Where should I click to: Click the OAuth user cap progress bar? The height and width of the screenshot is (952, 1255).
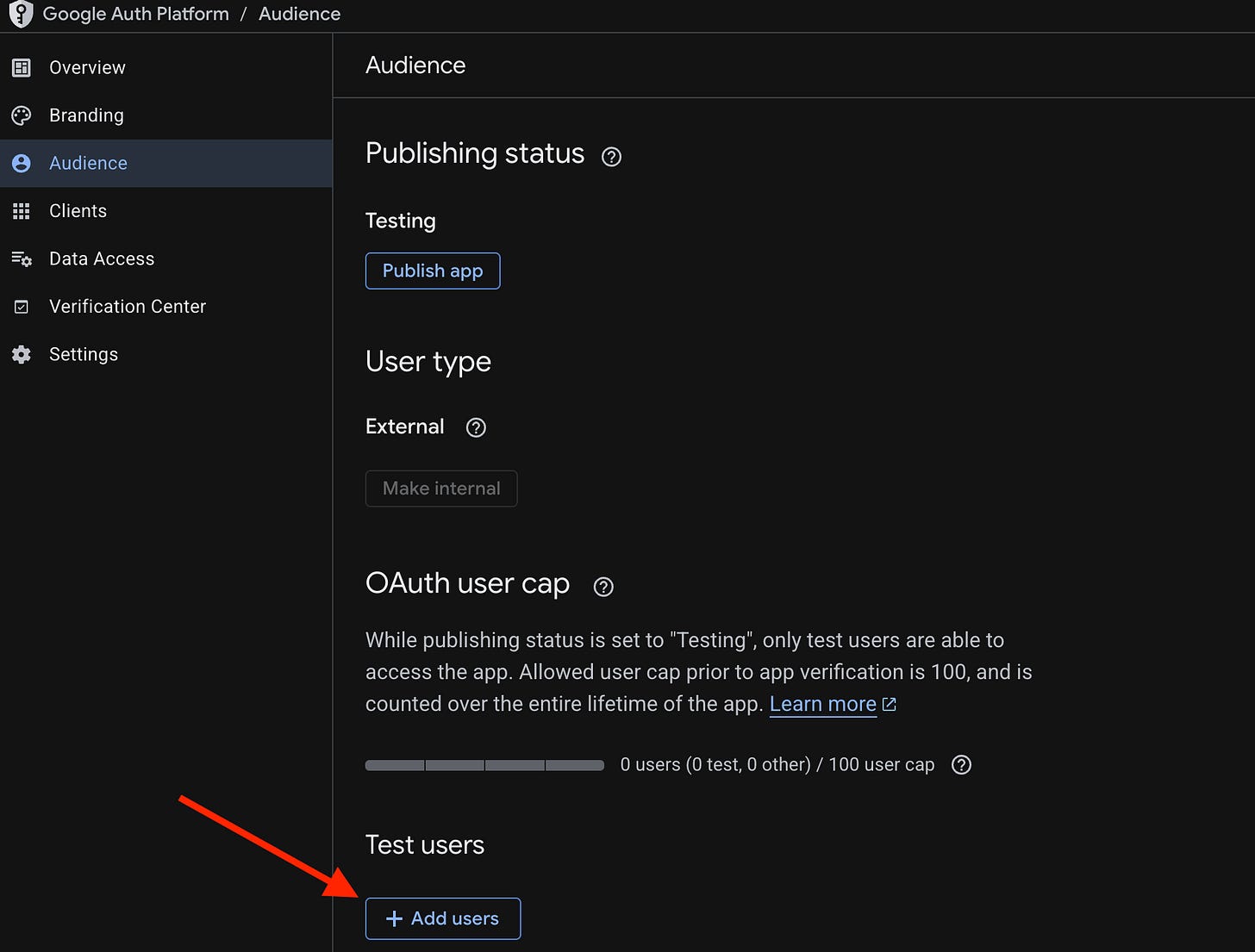pos(484,765)
